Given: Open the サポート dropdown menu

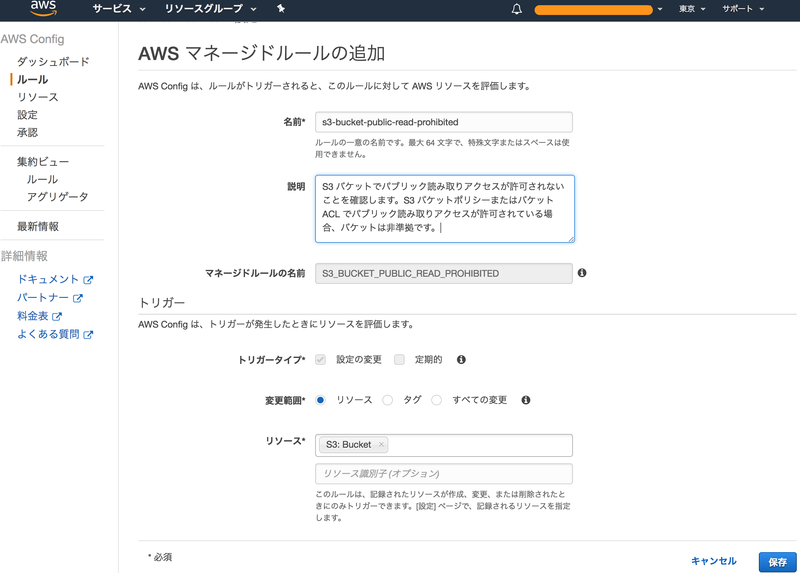Looking at the screenshot, I should coord(743,9).
